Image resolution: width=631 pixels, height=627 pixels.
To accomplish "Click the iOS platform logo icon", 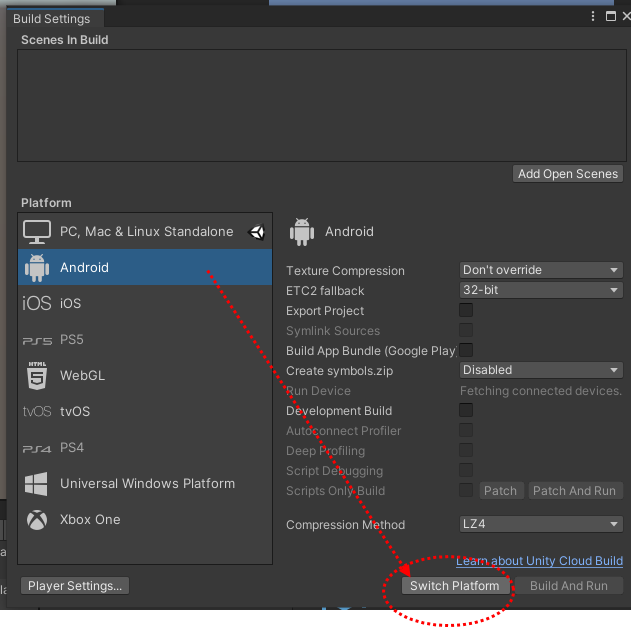I will pos(37,303).
